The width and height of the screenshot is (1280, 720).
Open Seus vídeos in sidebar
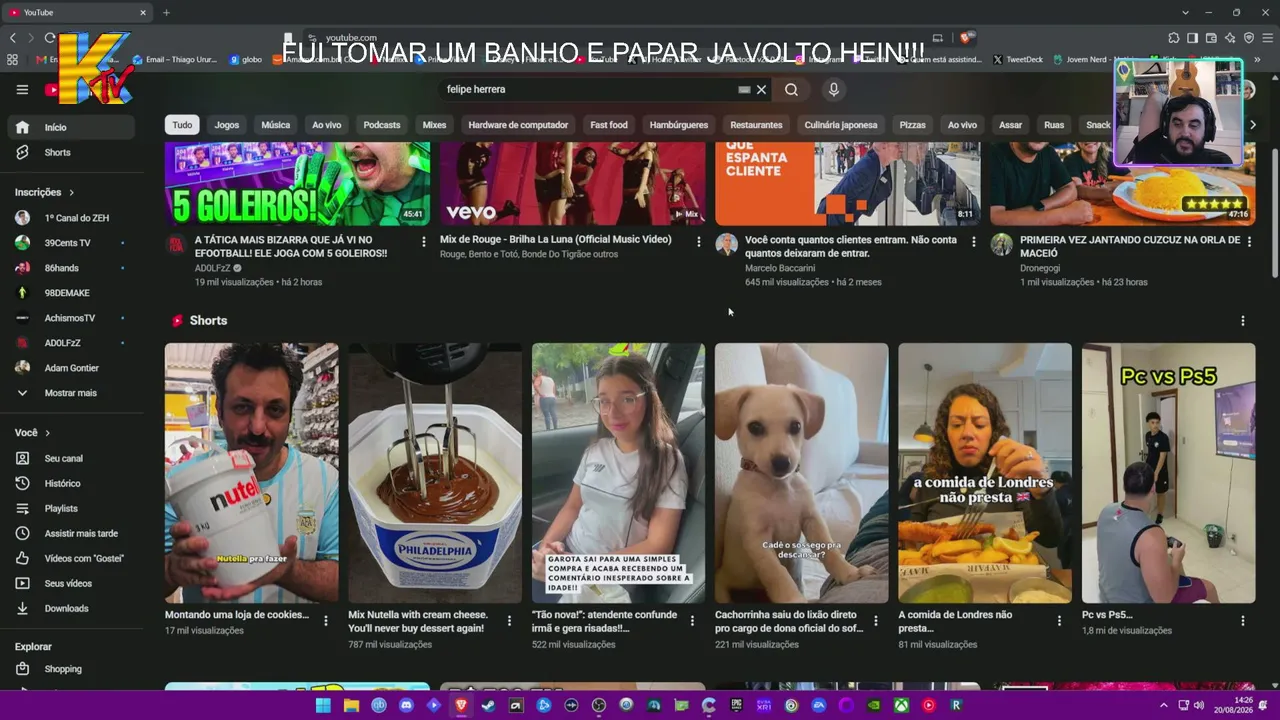[70, 583]
